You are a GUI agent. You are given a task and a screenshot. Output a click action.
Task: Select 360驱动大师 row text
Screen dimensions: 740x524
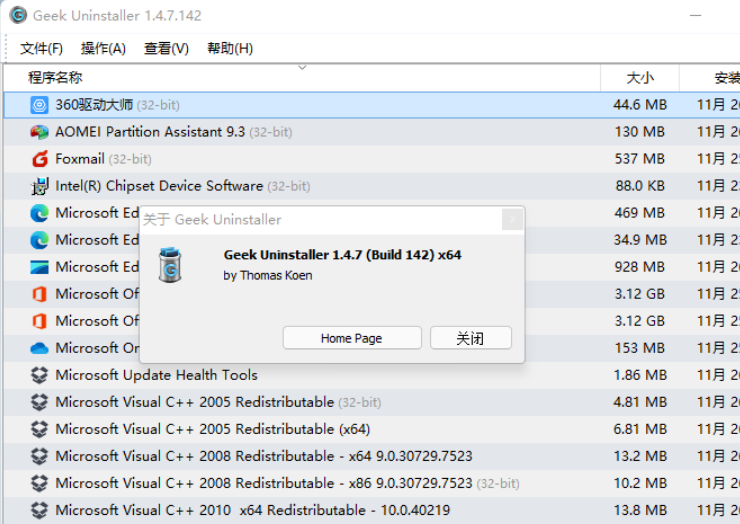117,105
